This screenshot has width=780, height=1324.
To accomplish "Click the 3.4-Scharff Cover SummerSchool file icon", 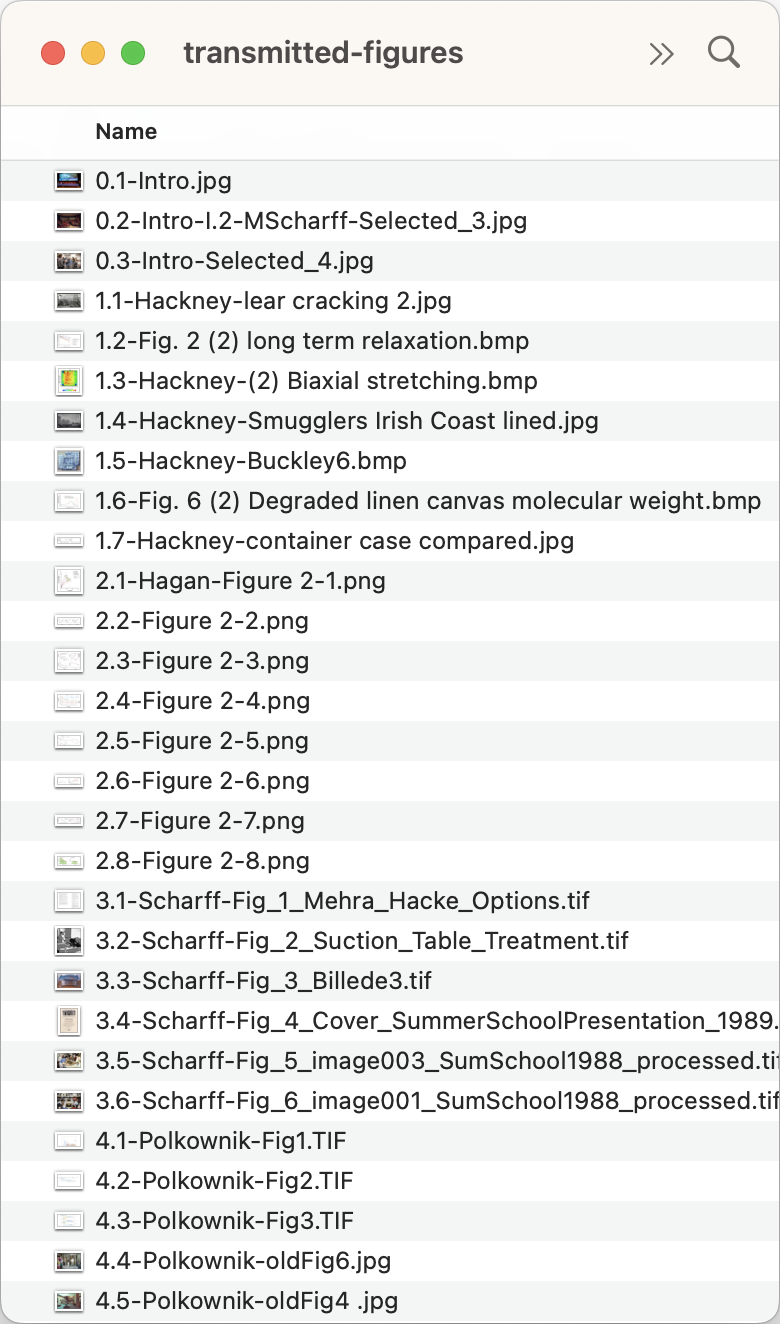I will [x=69, y=1021].
